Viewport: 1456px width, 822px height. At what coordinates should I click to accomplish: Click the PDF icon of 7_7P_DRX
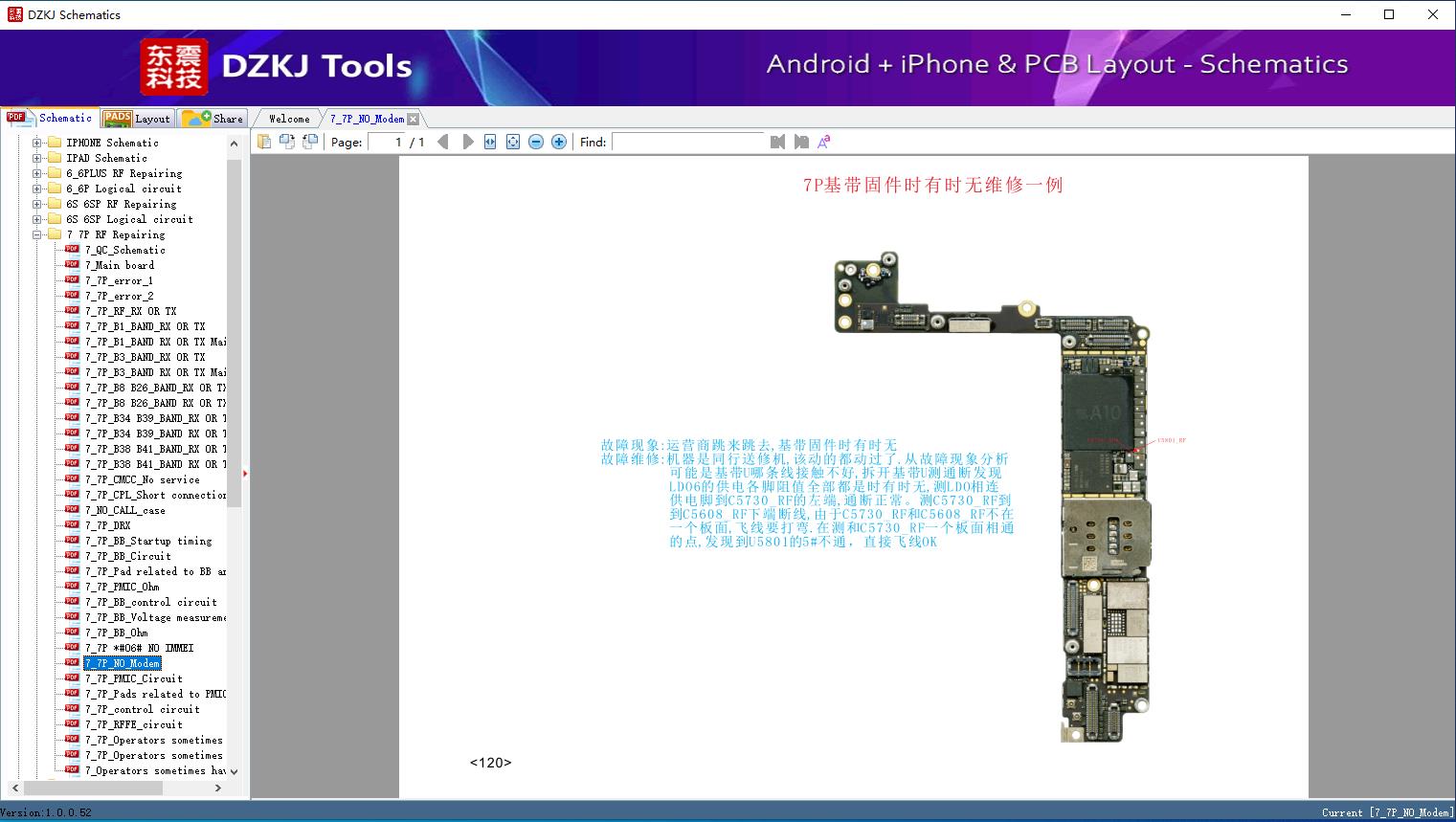72,524
